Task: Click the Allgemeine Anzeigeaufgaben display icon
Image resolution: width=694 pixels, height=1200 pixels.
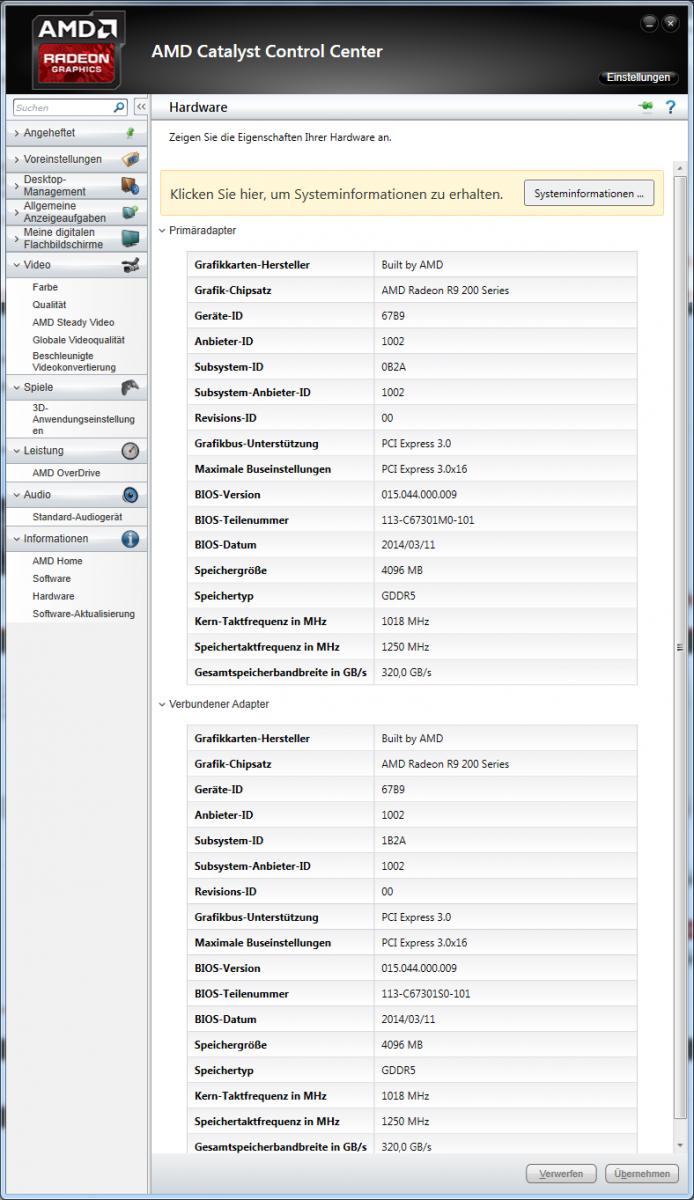Action: 130,212
